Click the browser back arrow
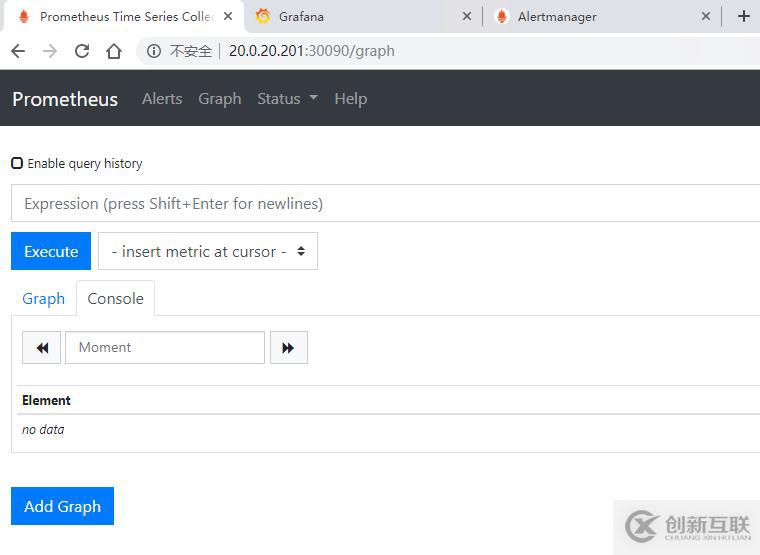 (x=18, y=51)
